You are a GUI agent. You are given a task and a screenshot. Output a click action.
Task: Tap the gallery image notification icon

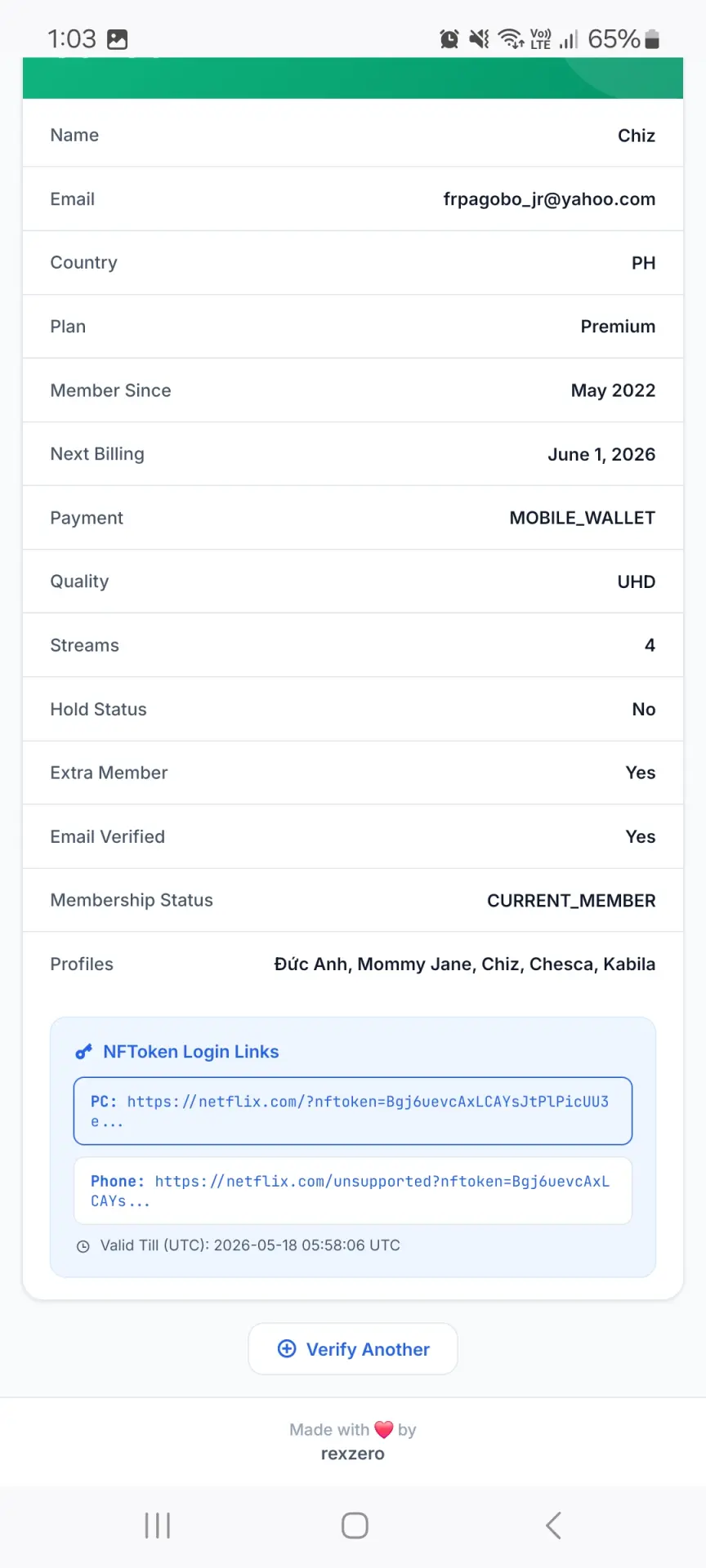coord(118,39)
